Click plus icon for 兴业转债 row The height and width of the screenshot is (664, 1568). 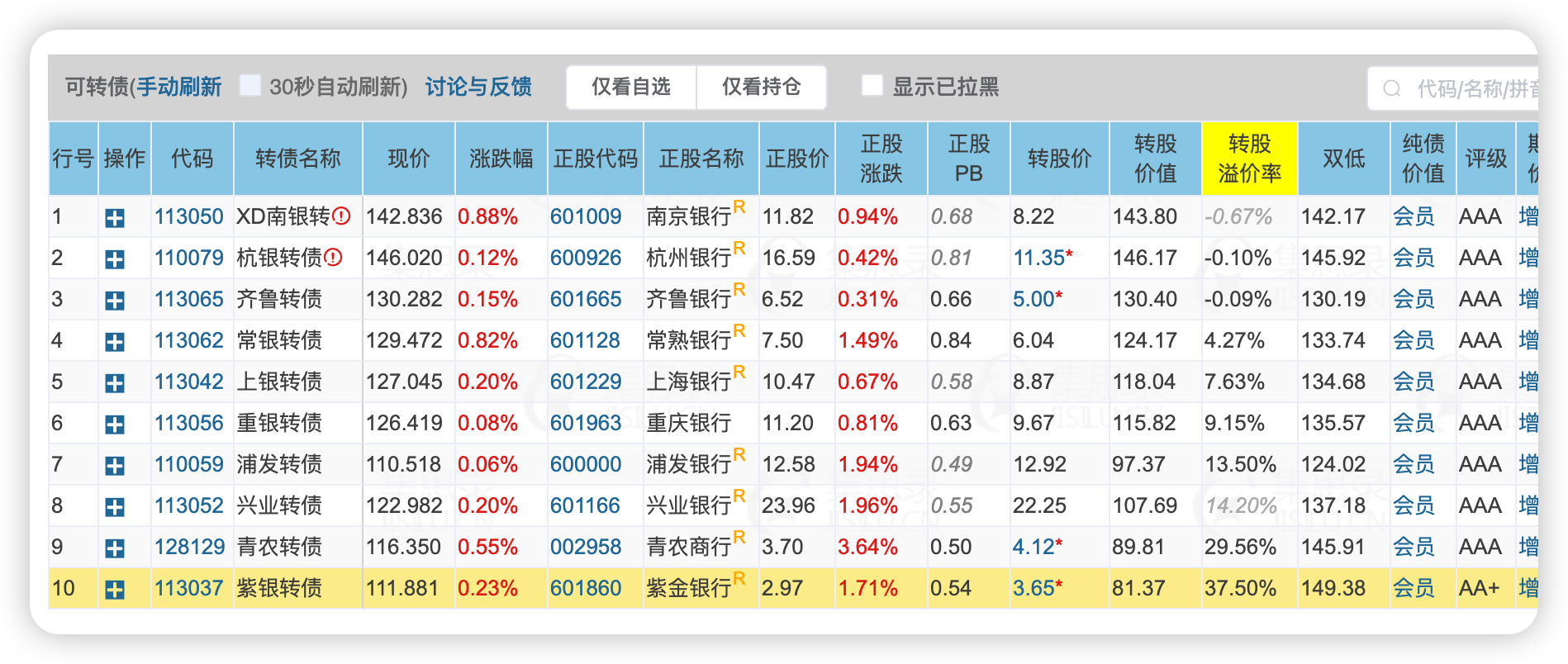click(115, 507)
